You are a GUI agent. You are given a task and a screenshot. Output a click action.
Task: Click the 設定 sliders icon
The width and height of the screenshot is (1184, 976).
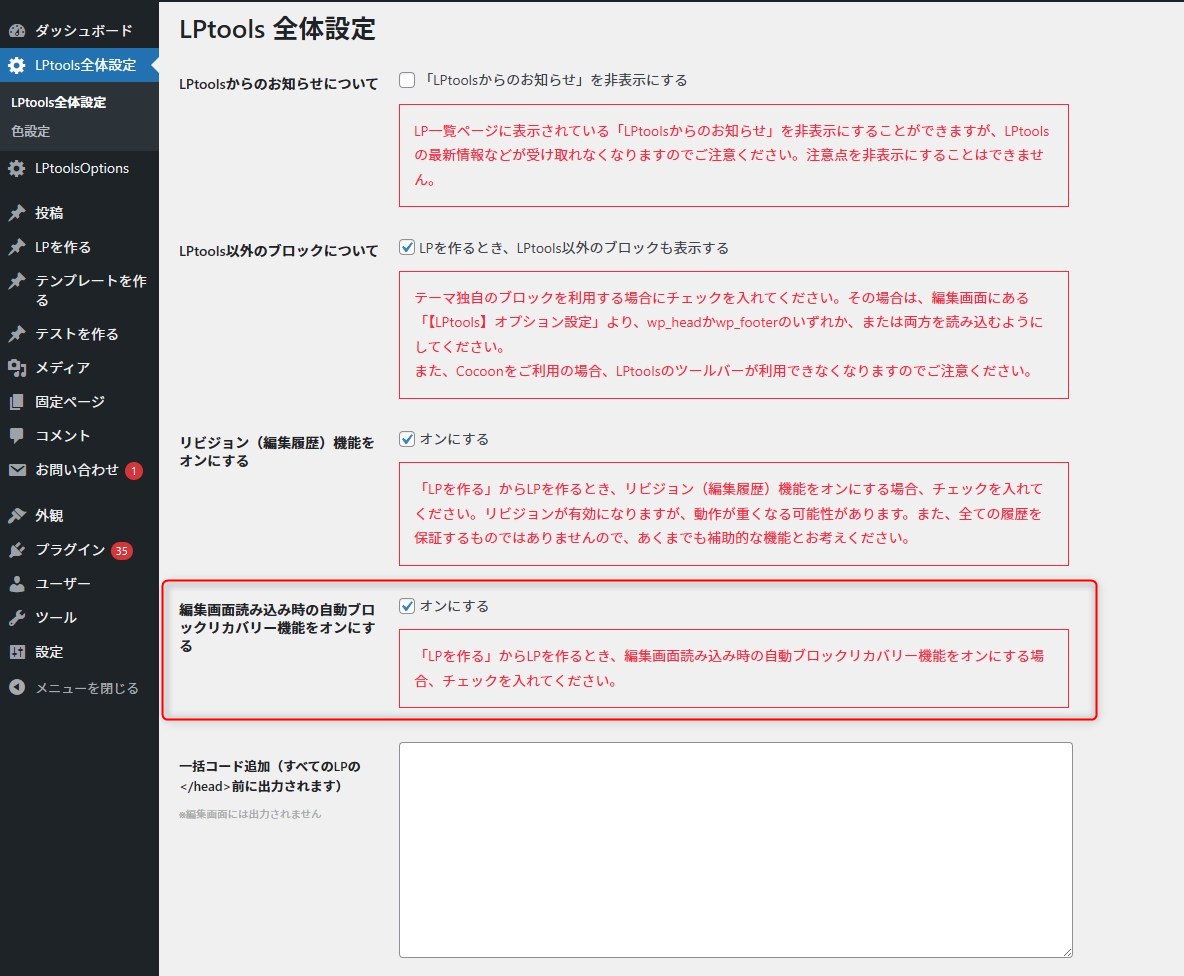point(17,652)
